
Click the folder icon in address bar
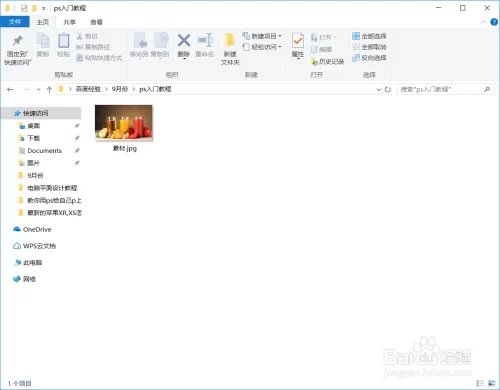[61, 89]
